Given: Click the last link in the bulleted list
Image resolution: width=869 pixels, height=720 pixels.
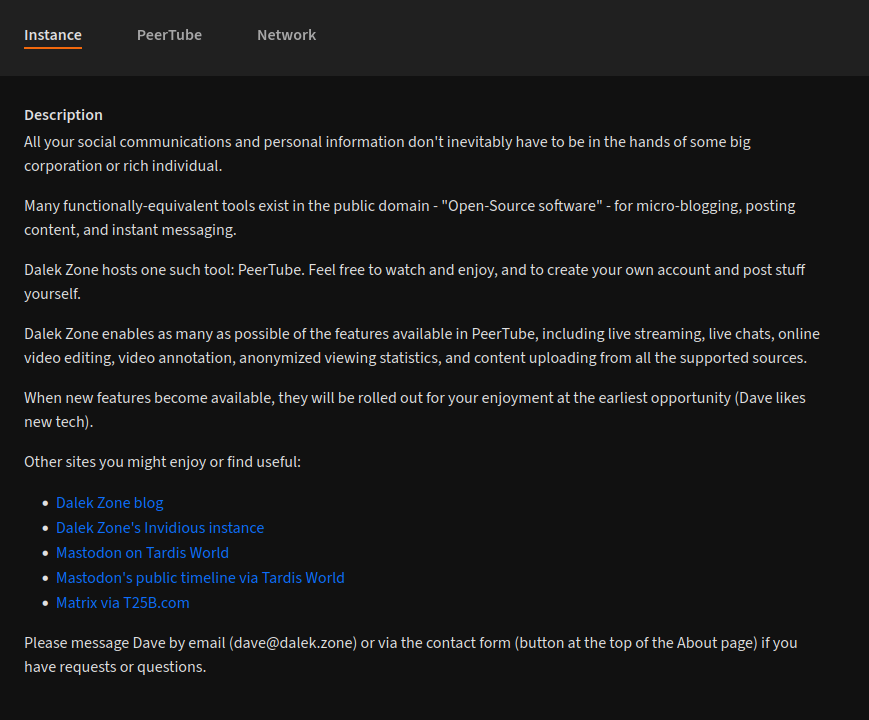Looking at the screenshot, I should click(122, 602).
